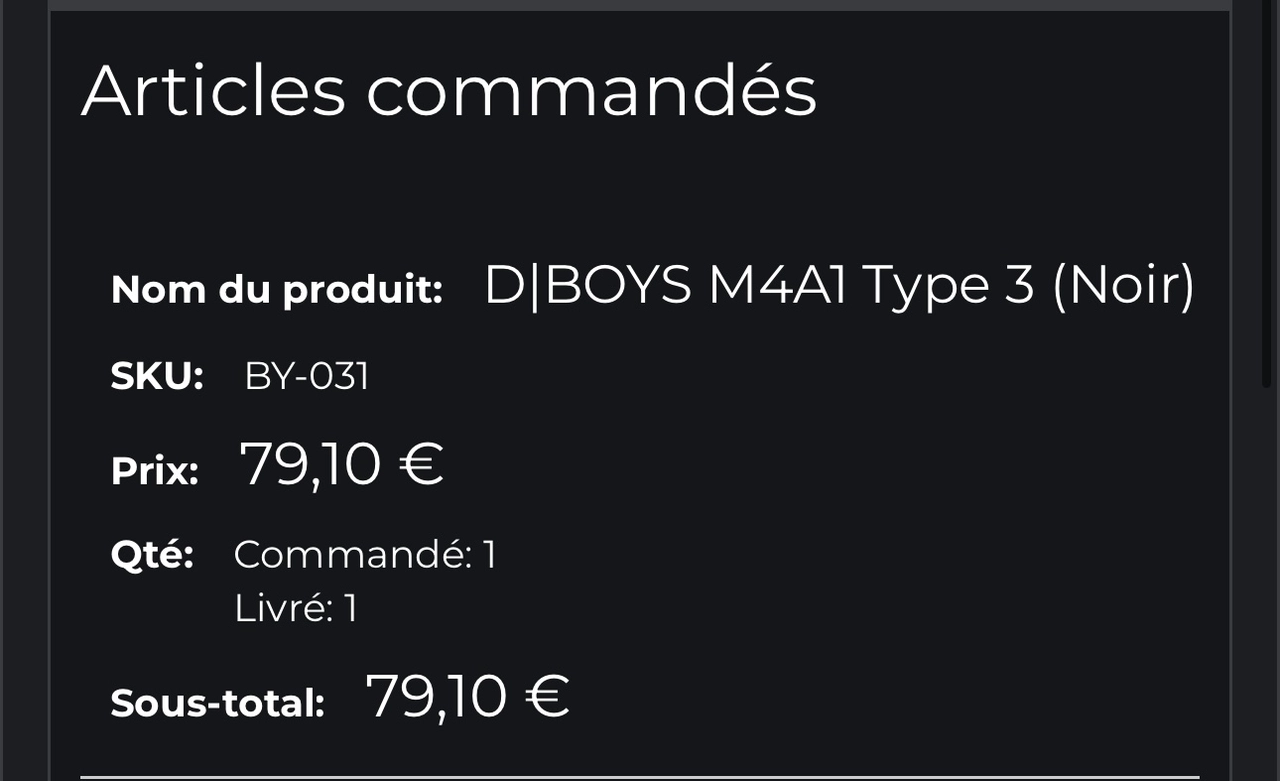Select the "Livré: 1" quantity text
This screenshot has width=1280, height=781.
[295, 608]
